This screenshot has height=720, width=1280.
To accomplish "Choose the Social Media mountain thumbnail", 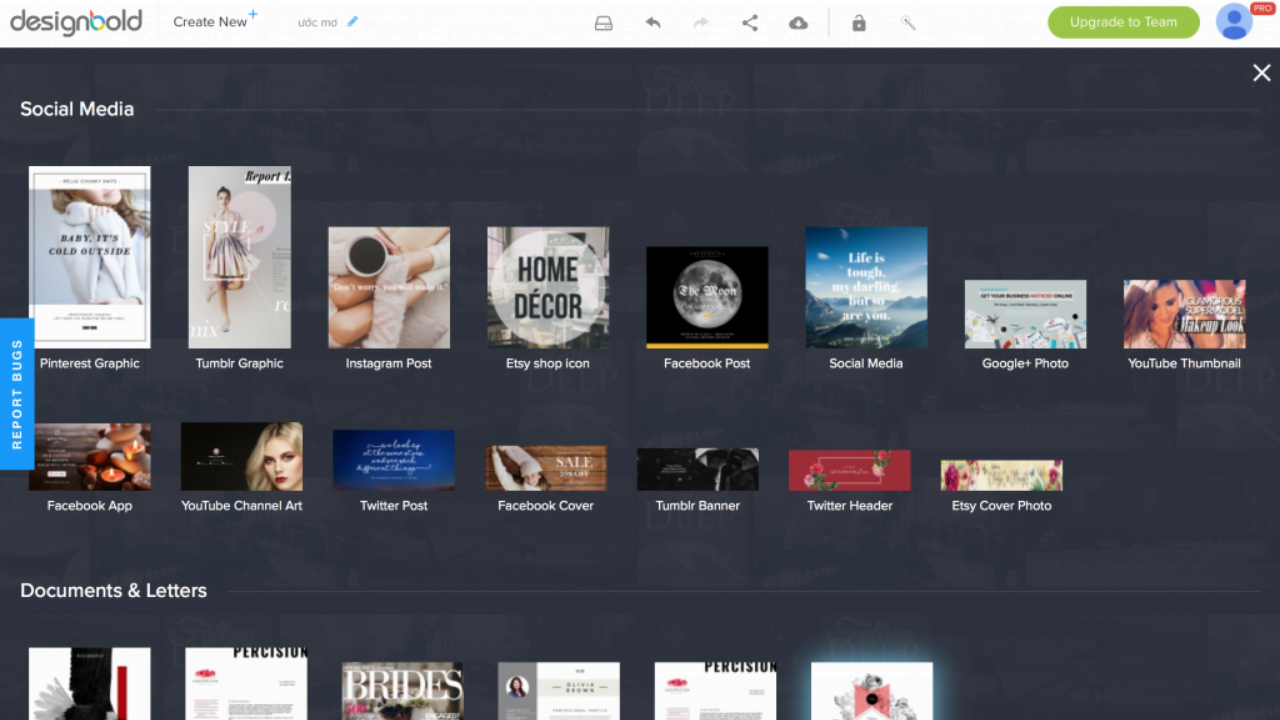I will 866,288.
